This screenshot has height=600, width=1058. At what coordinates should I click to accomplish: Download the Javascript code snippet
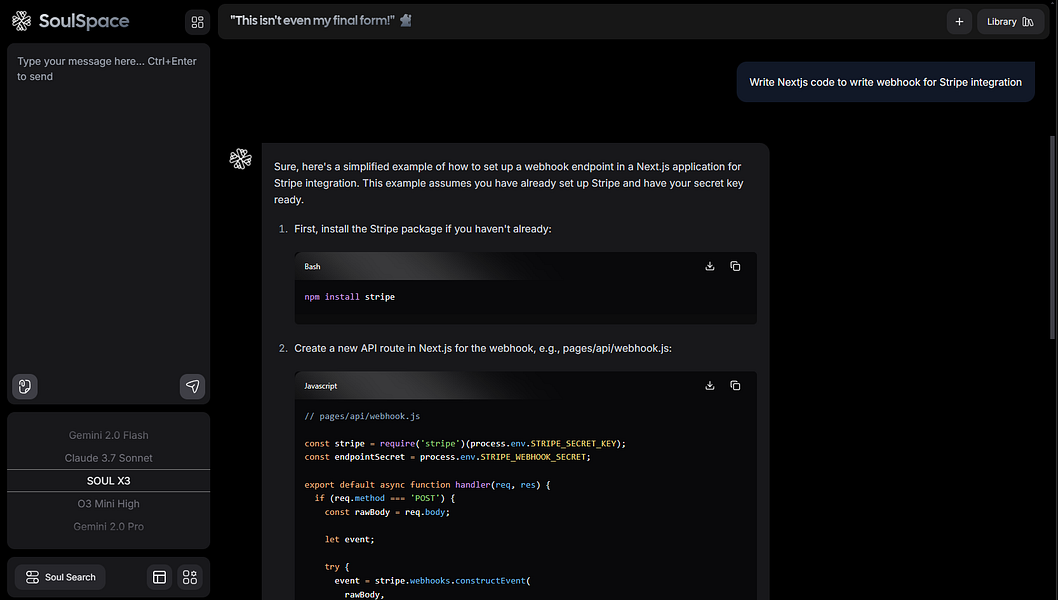tap(710, 385)
